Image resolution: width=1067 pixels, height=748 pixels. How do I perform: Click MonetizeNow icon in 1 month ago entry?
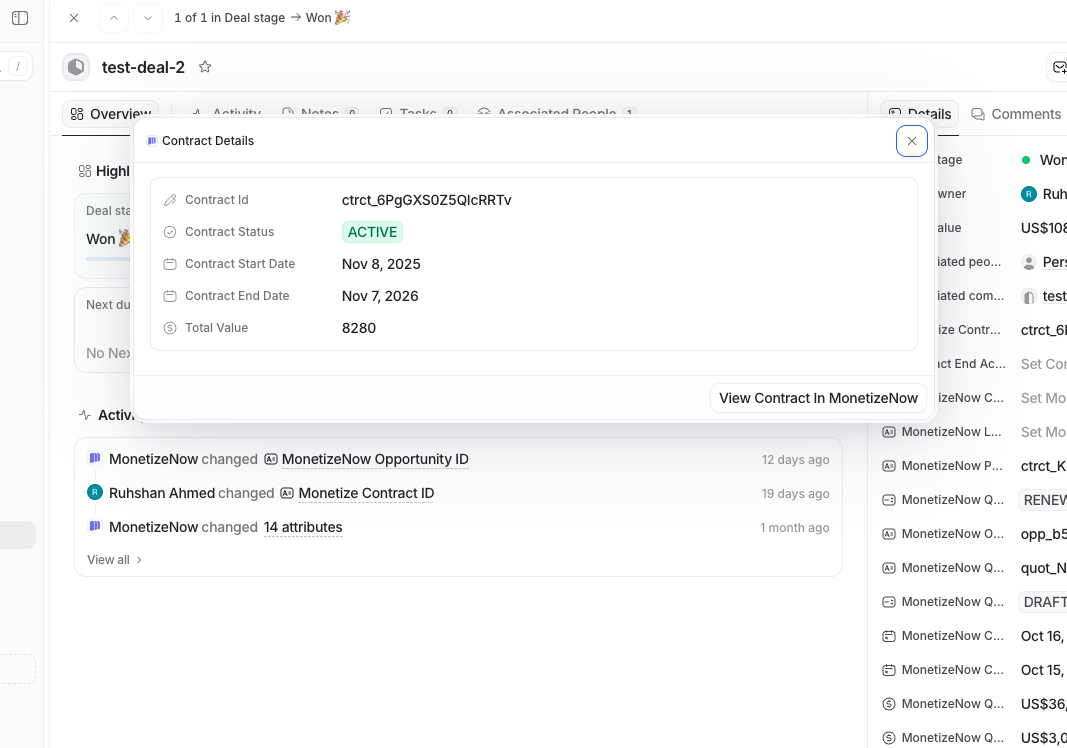[x=95, y=526]
